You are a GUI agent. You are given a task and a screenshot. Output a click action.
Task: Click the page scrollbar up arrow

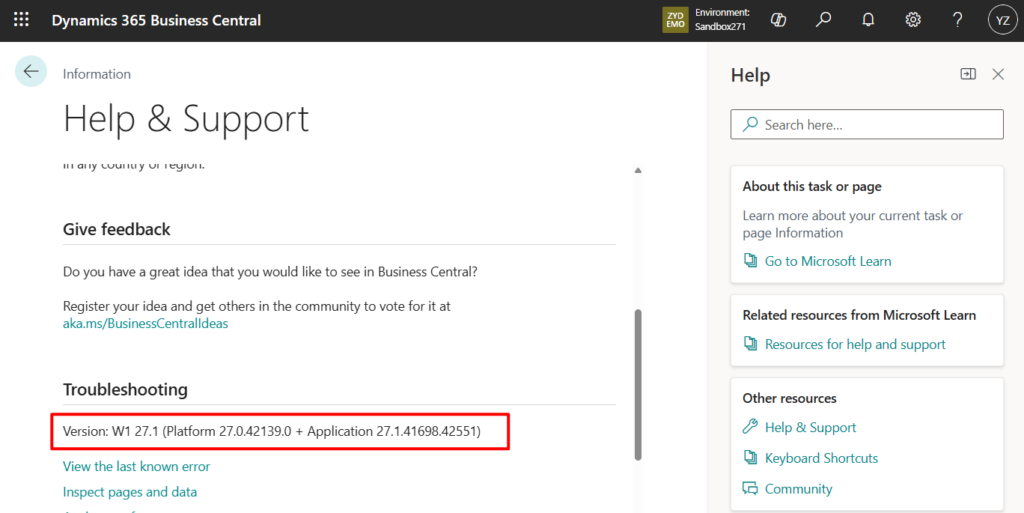638,171
